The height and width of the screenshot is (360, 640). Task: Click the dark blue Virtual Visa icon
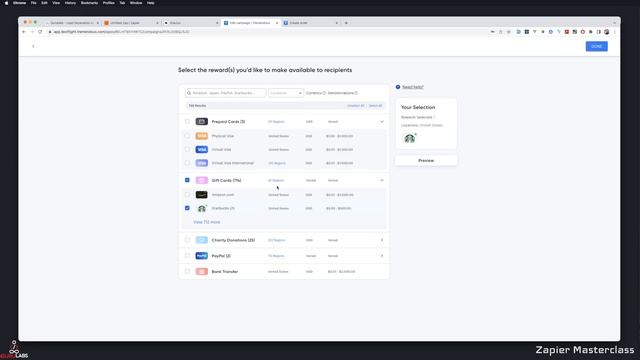(x=202, y=149)
